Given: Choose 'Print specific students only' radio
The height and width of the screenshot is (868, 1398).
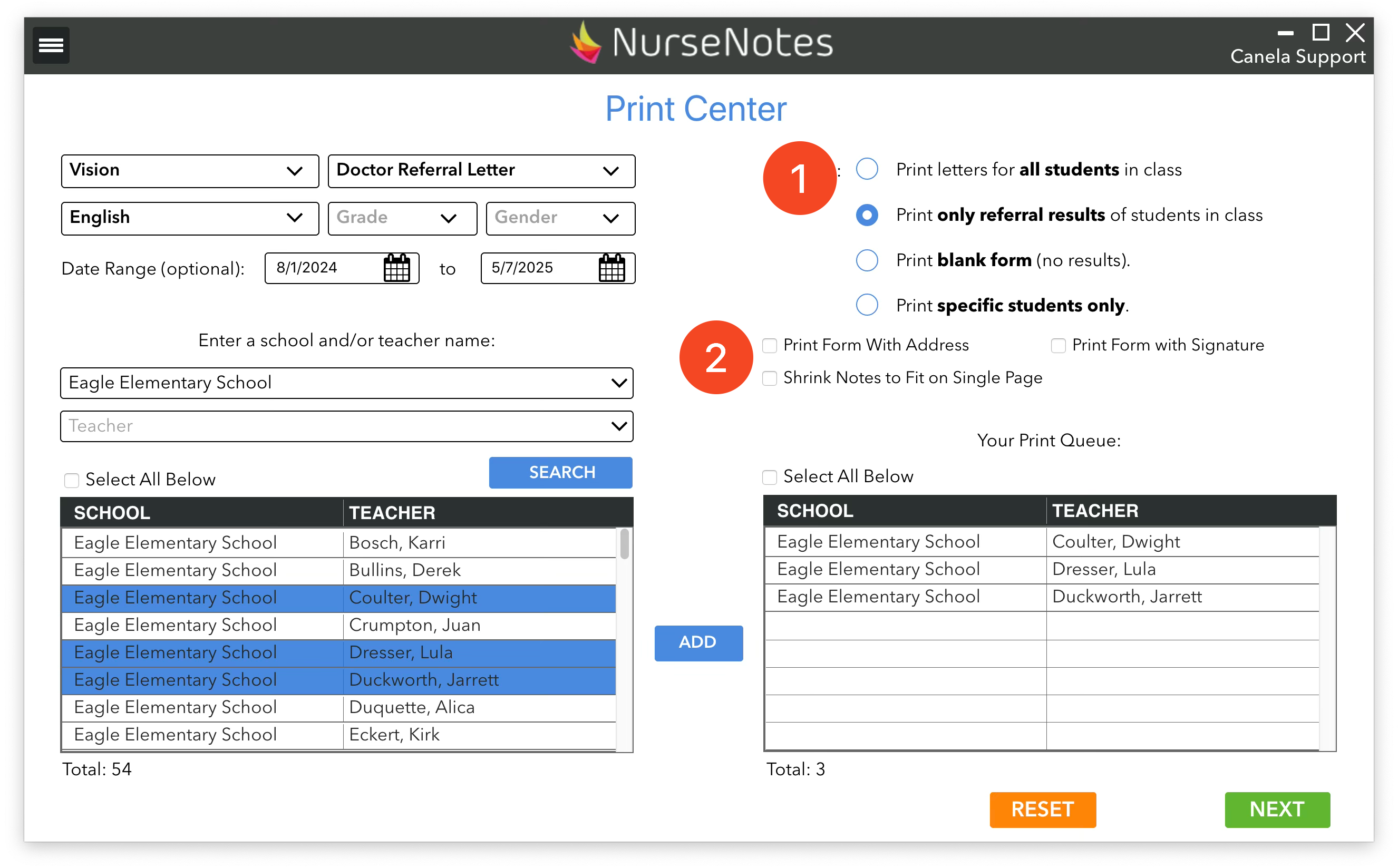Looking at the screenshot, I should pos(866,305).
